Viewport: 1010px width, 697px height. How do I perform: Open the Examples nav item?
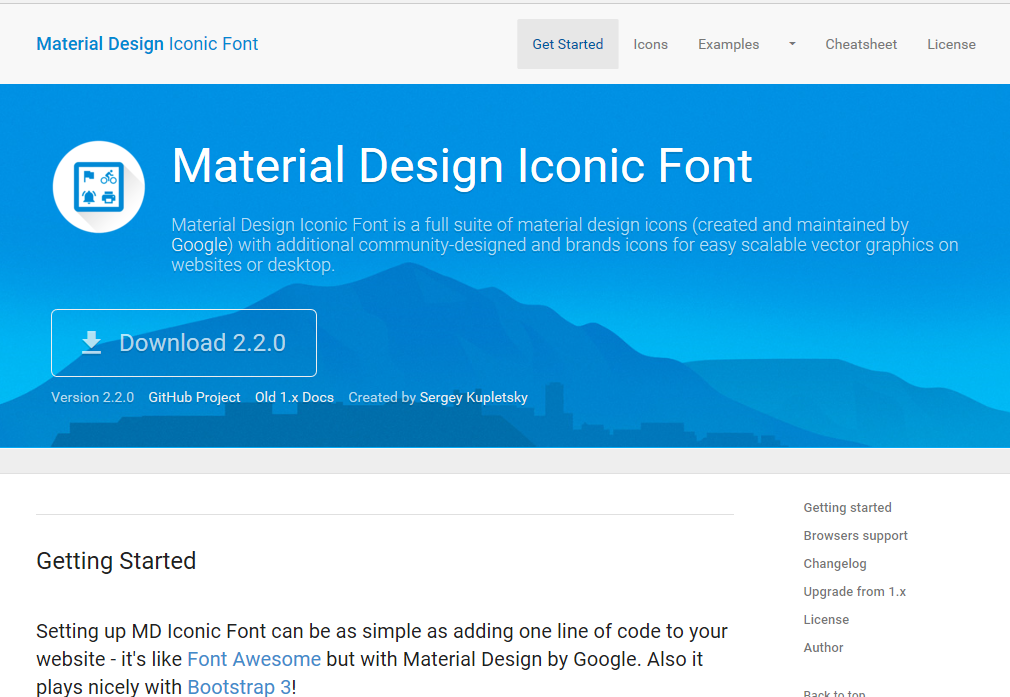729,44
